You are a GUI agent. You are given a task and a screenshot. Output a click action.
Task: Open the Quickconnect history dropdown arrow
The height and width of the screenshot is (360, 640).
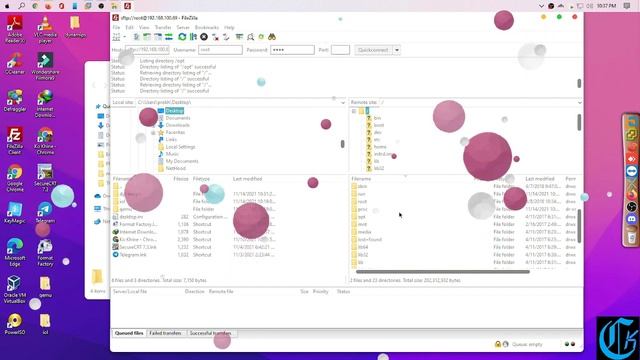coord(397,50)
